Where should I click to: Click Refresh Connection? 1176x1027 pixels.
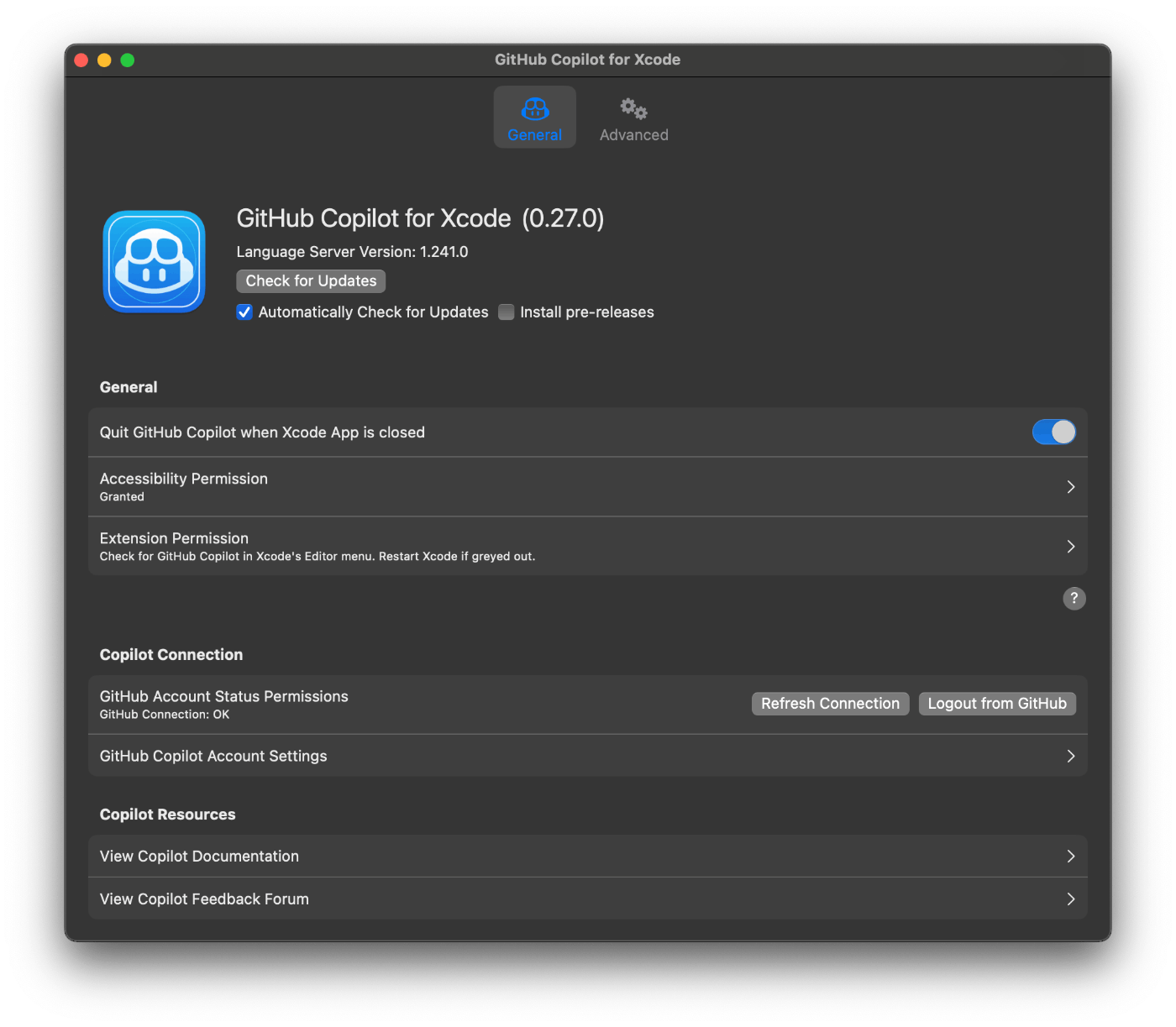point(830,703)
